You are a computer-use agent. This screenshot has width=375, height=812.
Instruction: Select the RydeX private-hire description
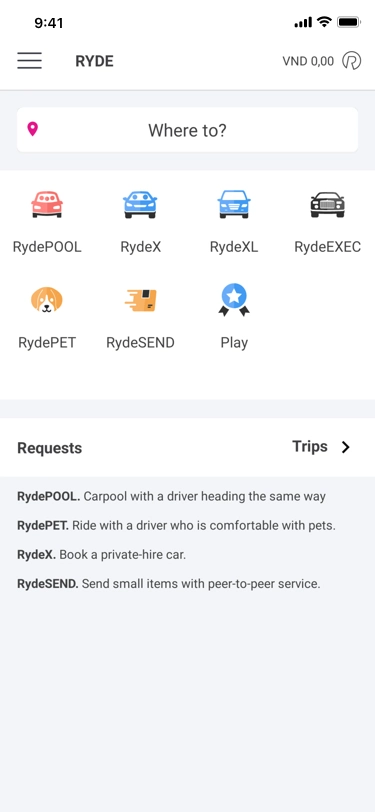pos(102,555)
